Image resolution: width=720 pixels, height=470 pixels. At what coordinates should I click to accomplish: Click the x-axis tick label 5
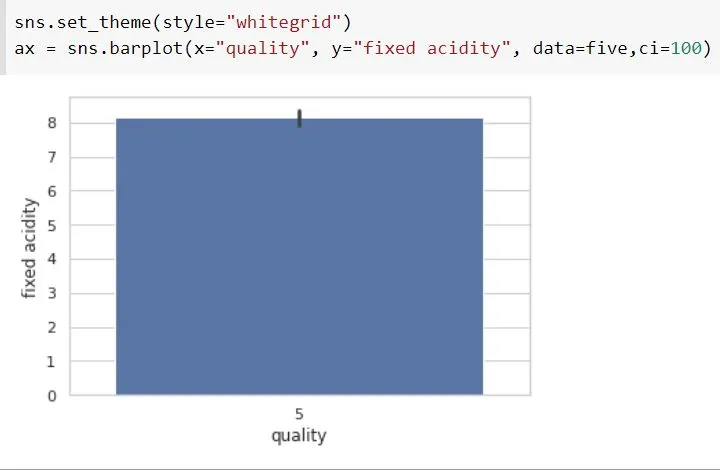pos(299,414)
